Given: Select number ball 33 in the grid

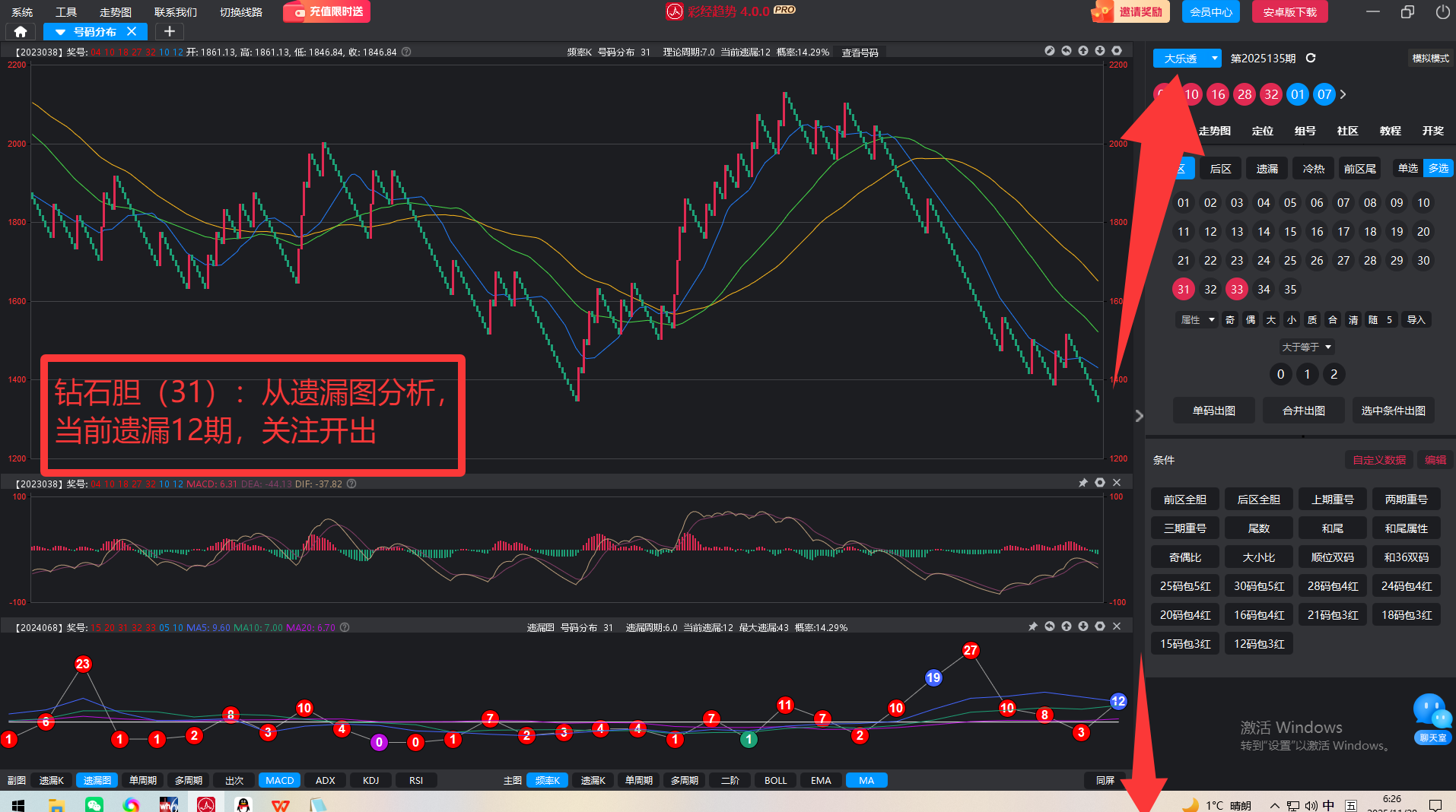Looking at the screenshot, I should click(x=1237, y=289).
